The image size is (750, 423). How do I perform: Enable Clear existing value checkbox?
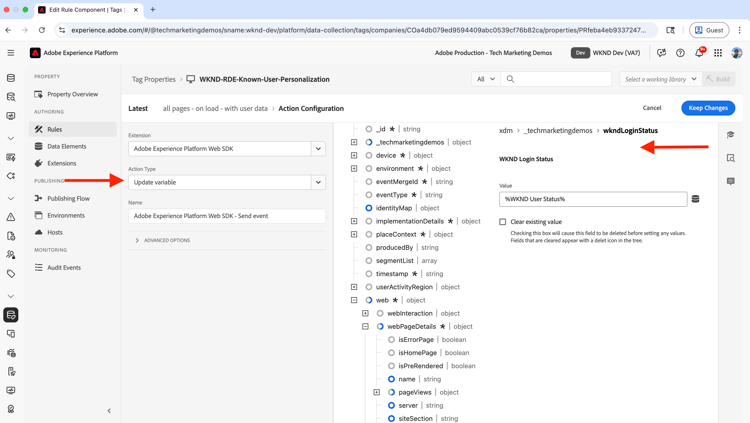click(503, 222)
